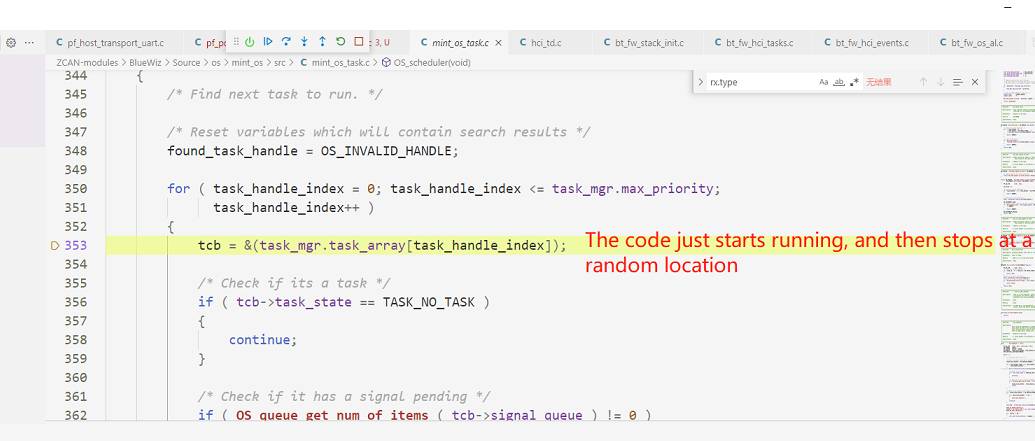Click line number 350 in gutter
The width and height of the screenshot is (1035, 441).
[x=75, y=189]
